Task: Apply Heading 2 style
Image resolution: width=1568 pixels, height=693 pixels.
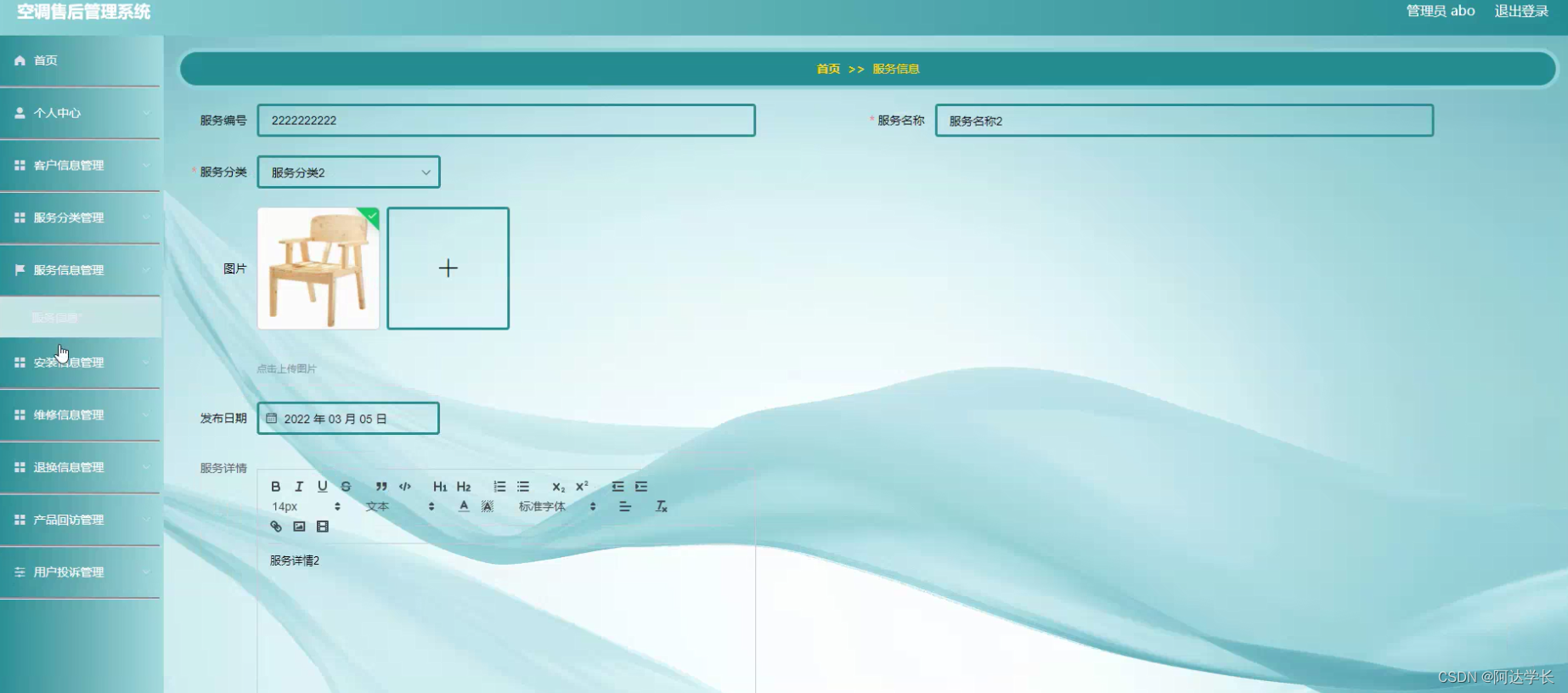Action: pyautogui.click(x=464, y=487)
